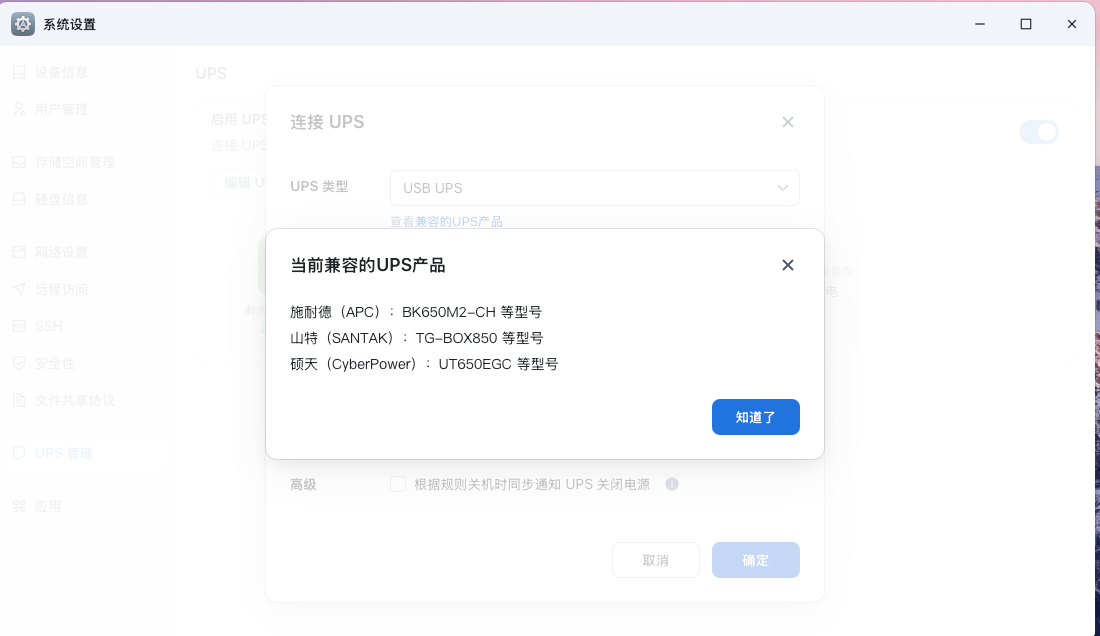The width and height of the screenshot is (1100, 636).
Task: Maximize the 系统设置 window
Action: pyautogui.click(x=1026, y=24)
